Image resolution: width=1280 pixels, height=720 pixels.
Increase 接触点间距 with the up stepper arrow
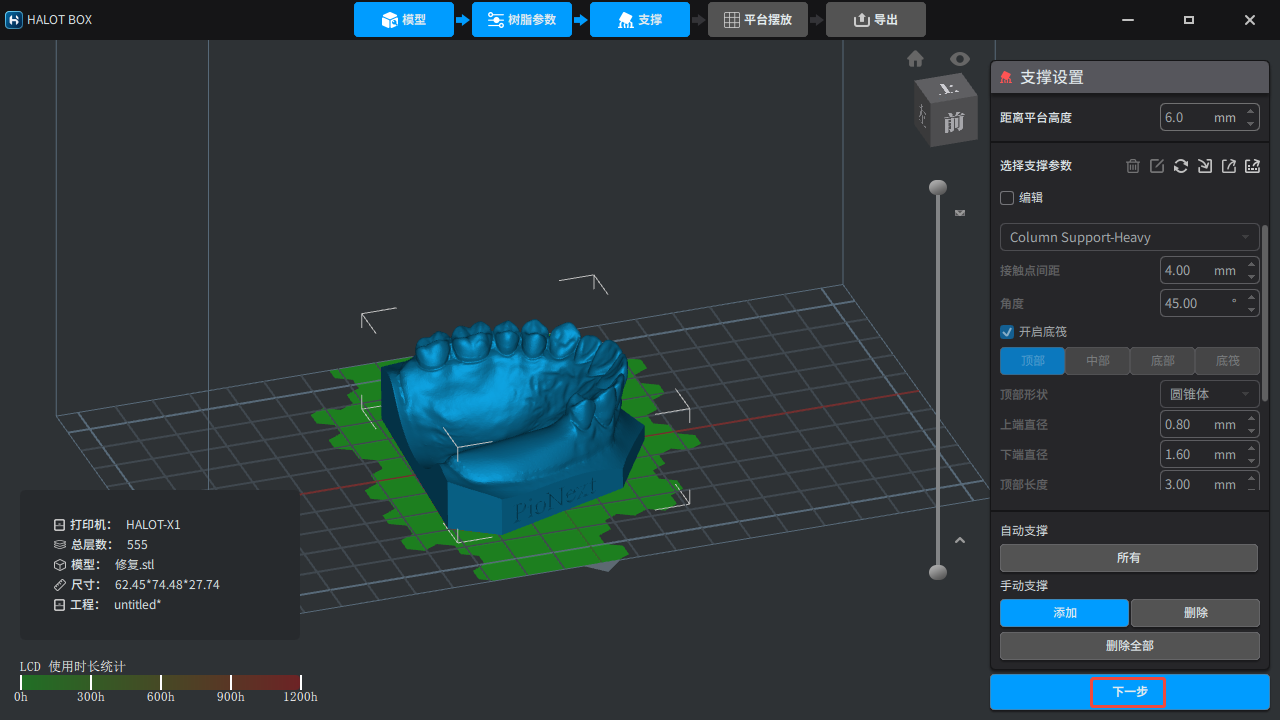pyautogui.click(x=1250, y=265)
